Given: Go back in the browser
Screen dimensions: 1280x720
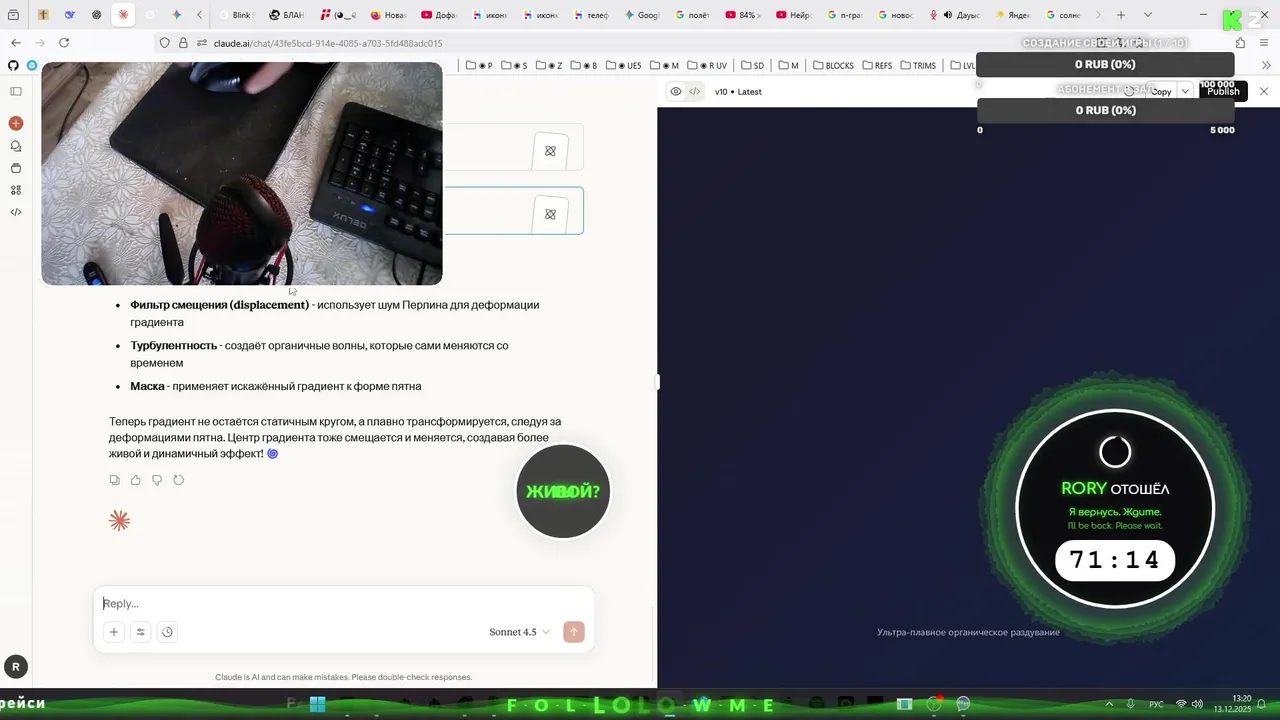Looking at the screenshot, I should [16, 43].
